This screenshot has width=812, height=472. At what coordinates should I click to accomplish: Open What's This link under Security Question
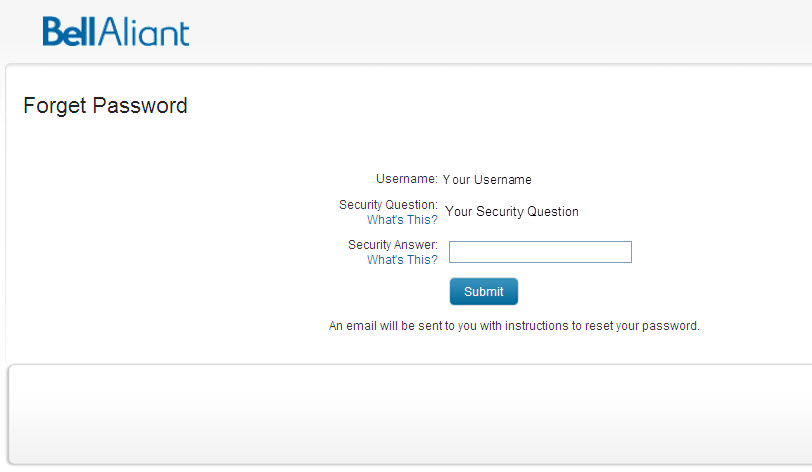(x=402, y=220)
